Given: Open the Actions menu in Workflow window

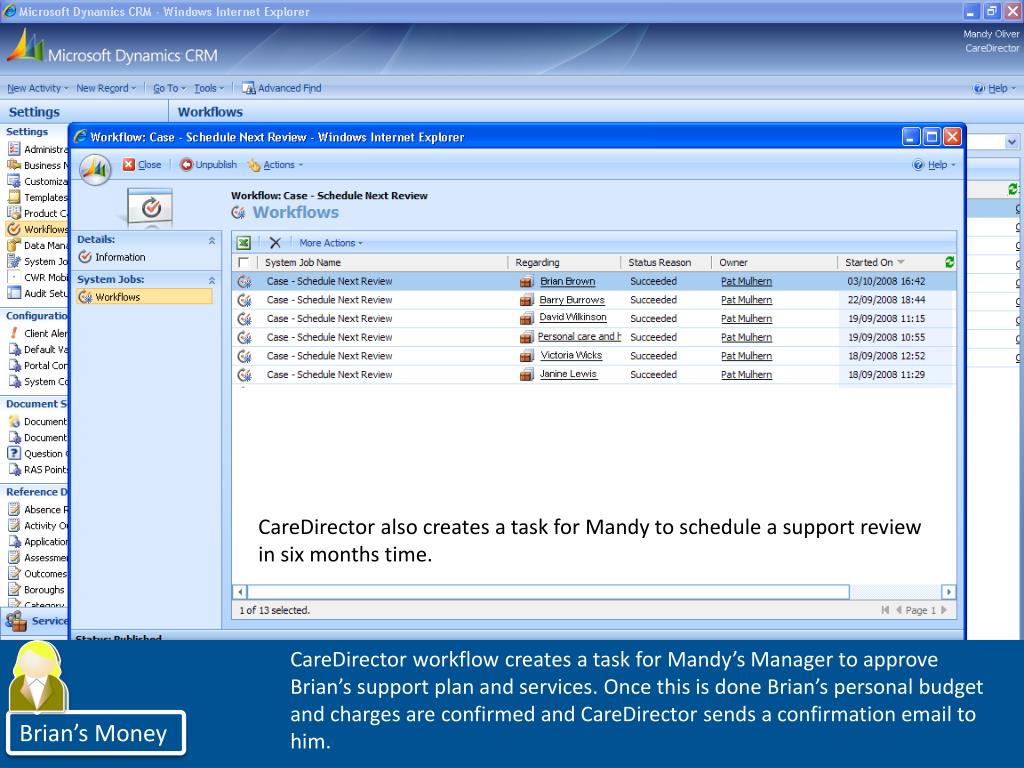Looking at the screenshot, I should (x=275, y=165).
